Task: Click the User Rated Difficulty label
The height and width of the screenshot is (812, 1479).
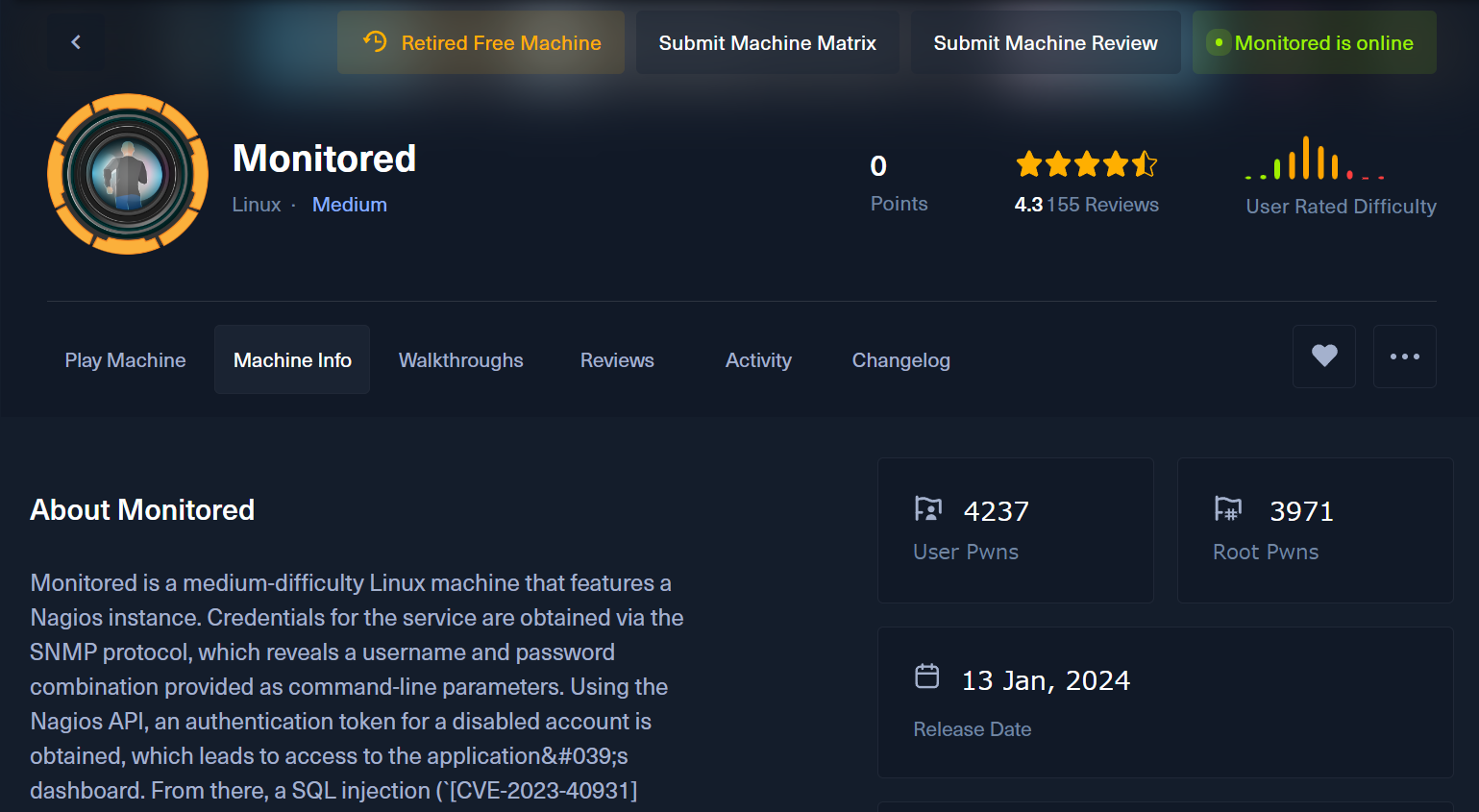Action: [1342, 207]
